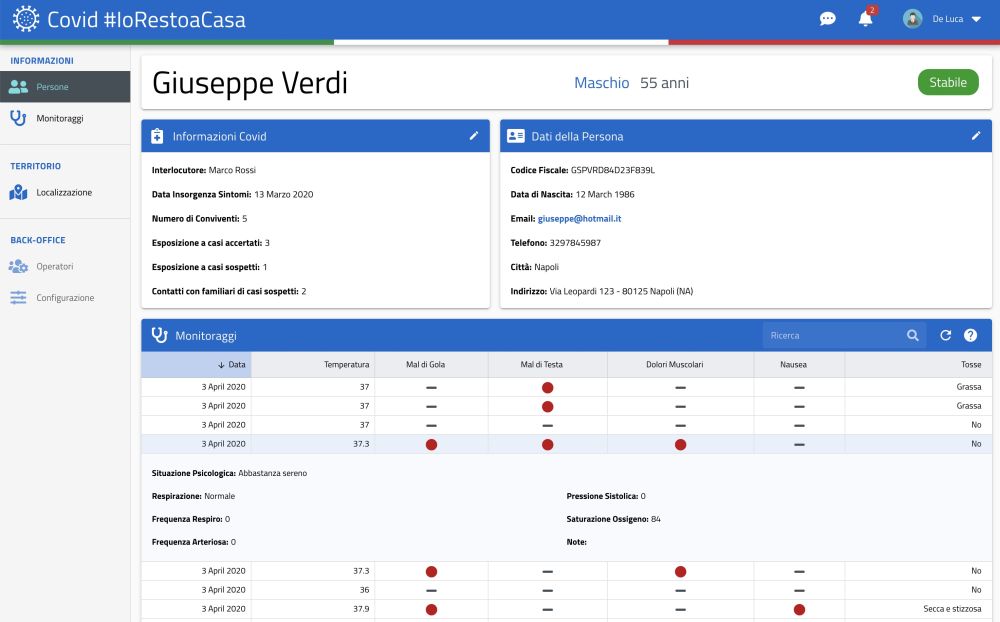Open the chat messages icon

pos(828,19)
